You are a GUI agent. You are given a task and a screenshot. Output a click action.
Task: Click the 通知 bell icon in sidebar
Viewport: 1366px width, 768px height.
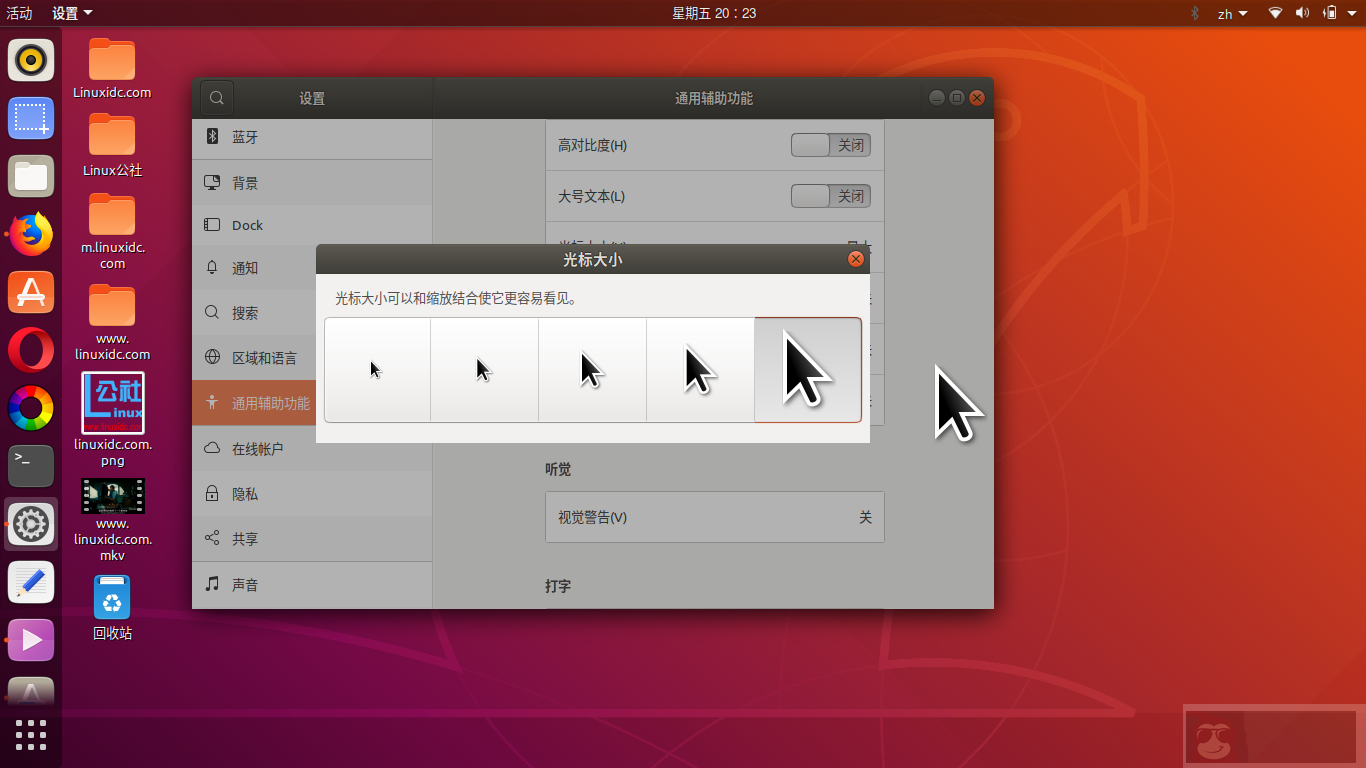(x=212, y=267)
